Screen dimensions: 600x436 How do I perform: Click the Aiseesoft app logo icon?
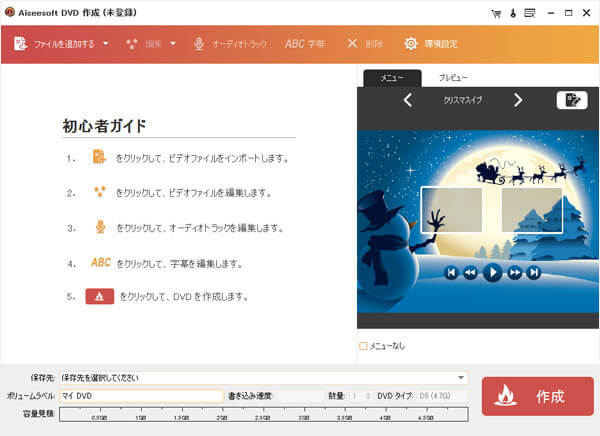click(x=10, y=12)
